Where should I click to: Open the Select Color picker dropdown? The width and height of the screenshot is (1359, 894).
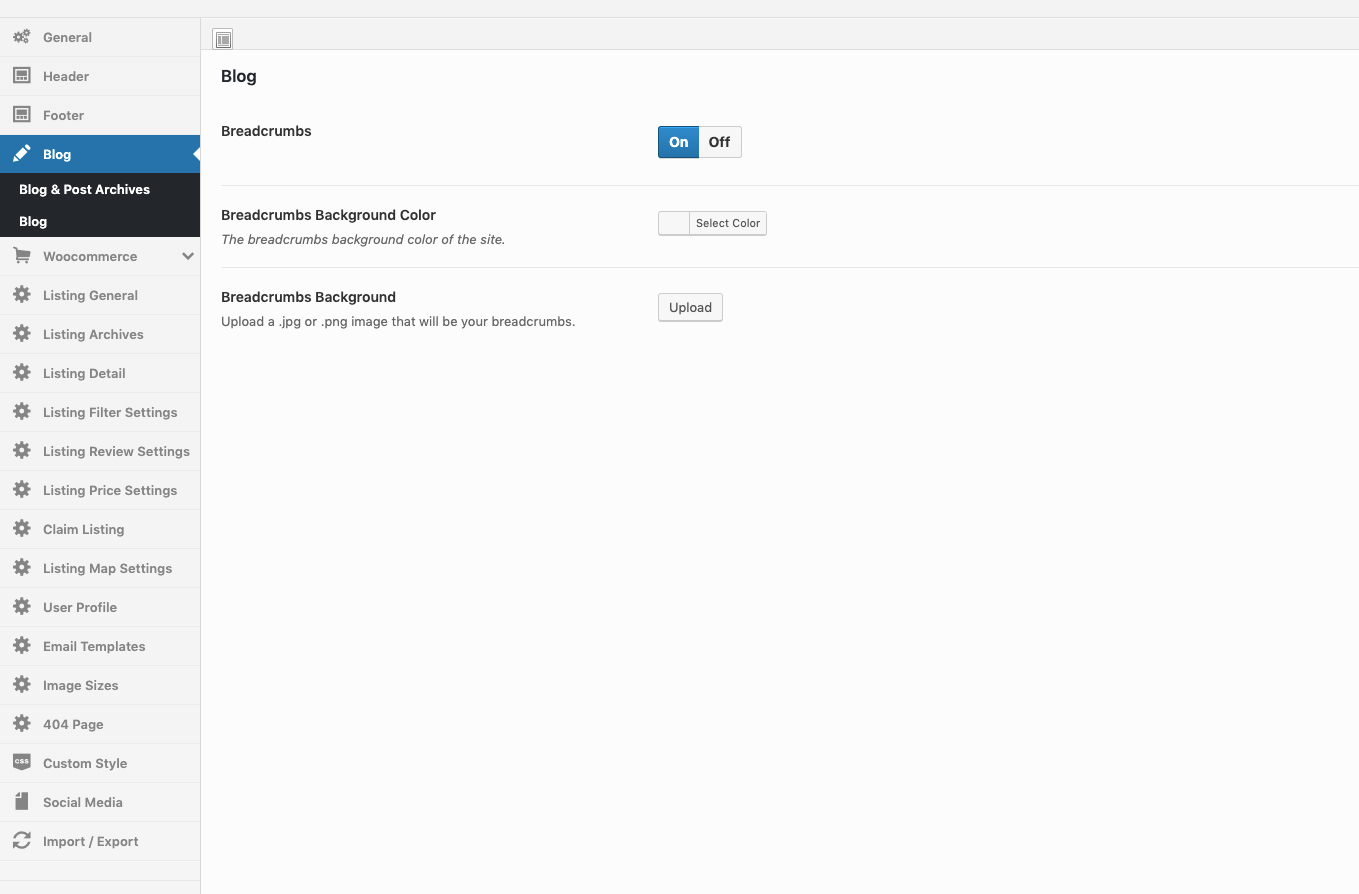728,223
